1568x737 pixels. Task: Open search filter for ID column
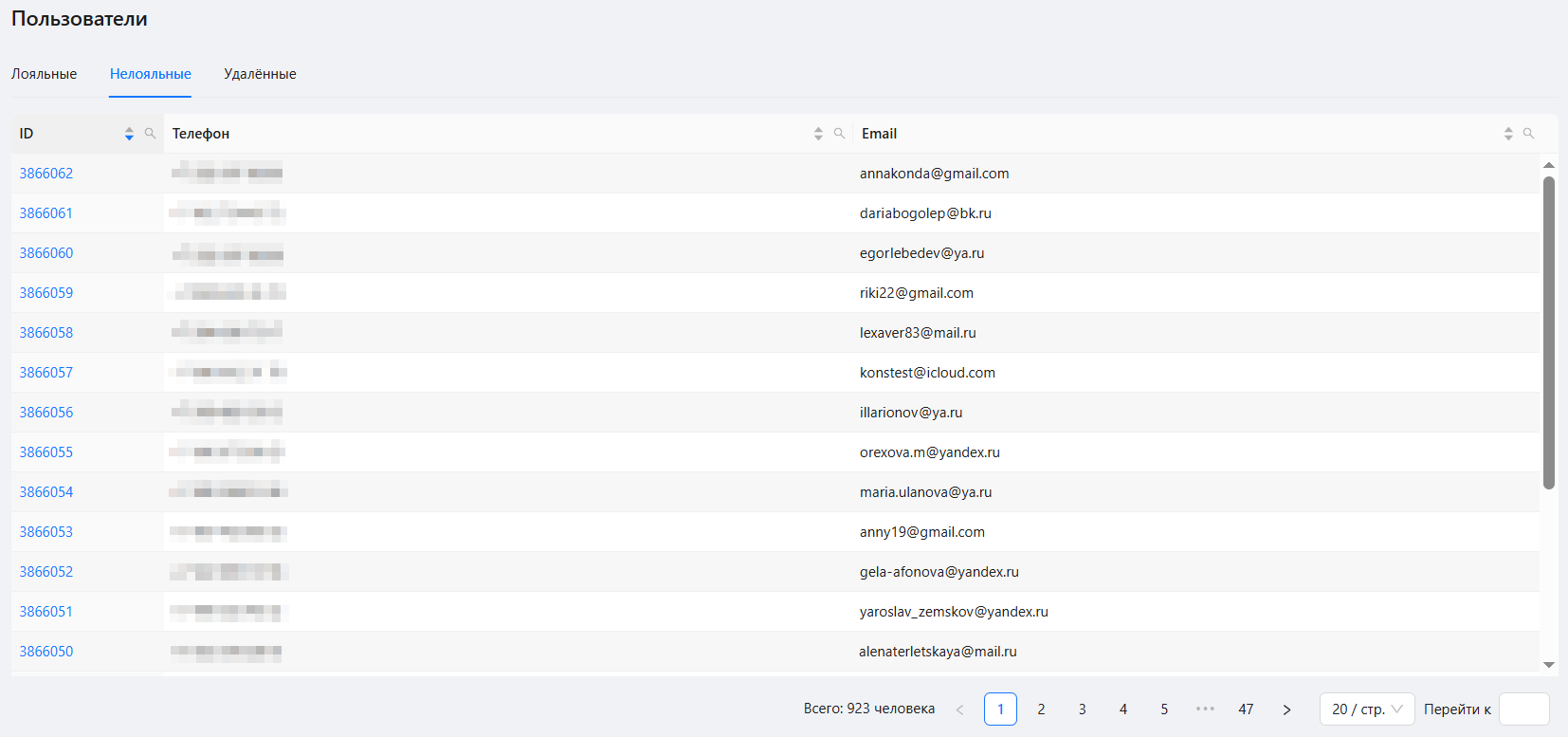pos(150,134)
